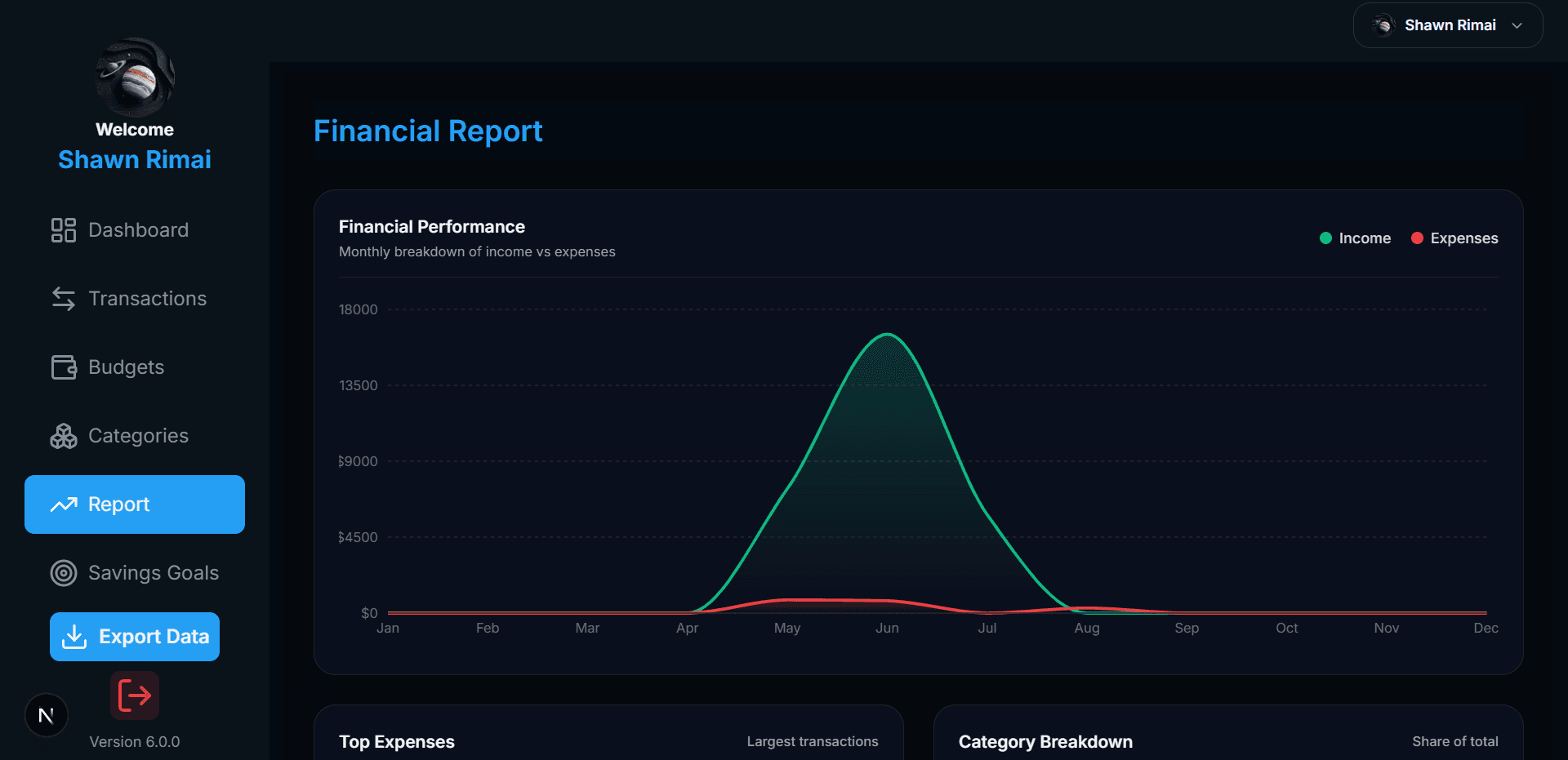
Task: Click the Top Expenses heading
Action: click(x=397, y=742)
